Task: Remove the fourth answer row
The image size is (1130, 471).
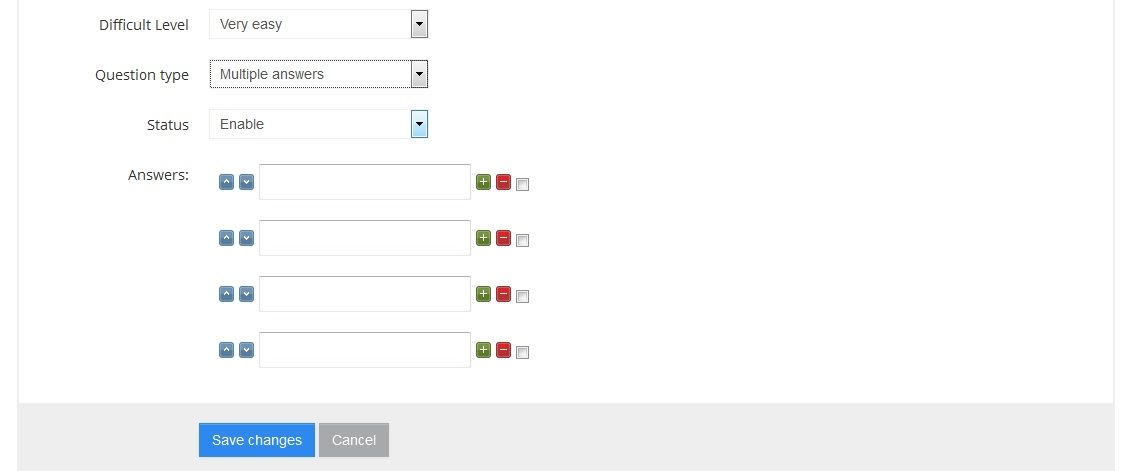Action: (x=503, y=350)
